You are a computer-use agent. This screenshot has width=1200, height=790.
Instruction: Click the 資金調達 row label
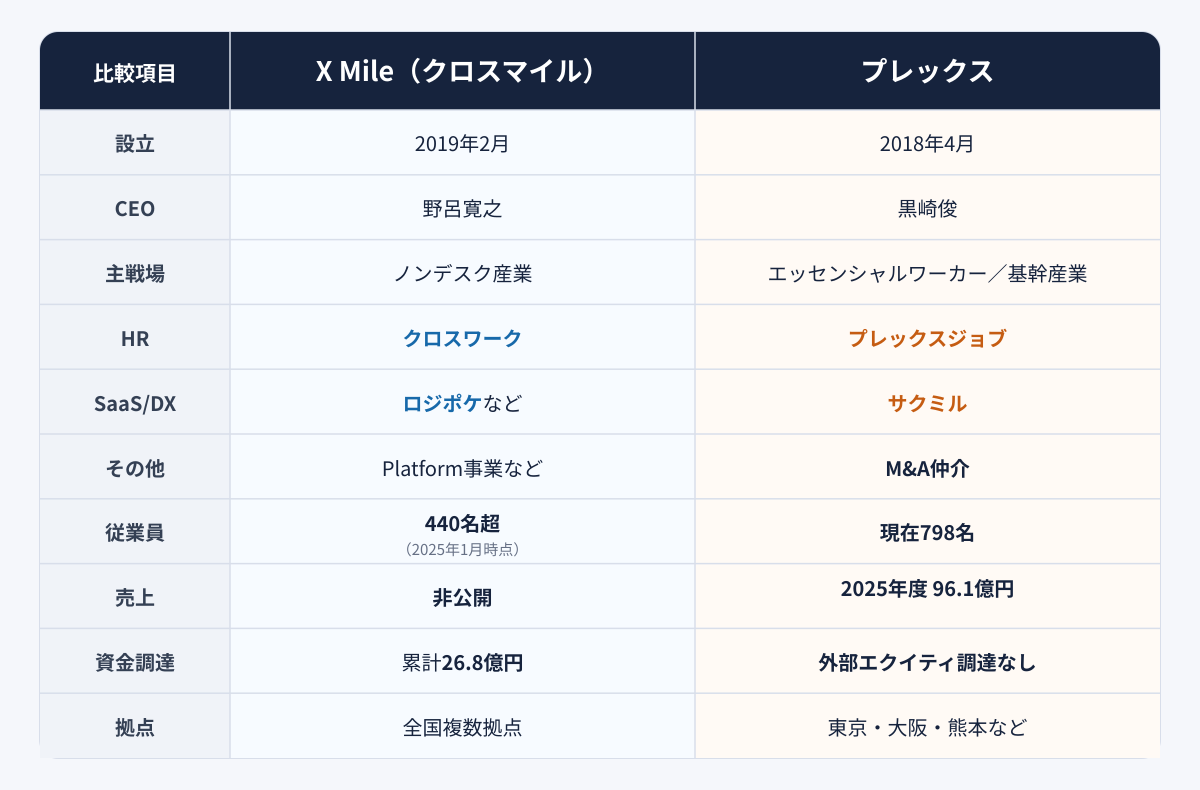(135, 662)
